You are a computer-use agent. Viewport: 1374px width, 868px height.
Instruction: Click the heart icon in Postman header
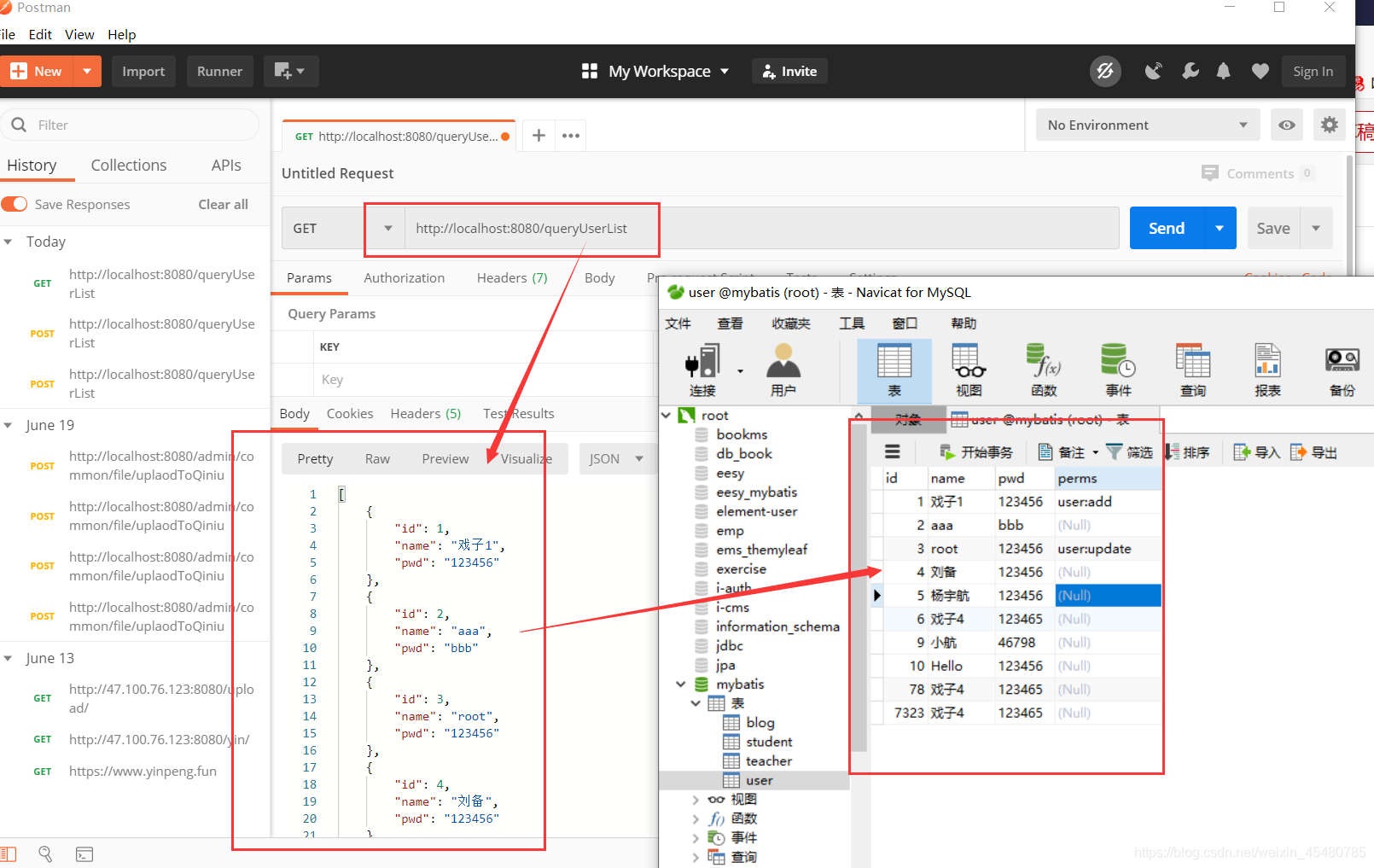point(1260,72)
